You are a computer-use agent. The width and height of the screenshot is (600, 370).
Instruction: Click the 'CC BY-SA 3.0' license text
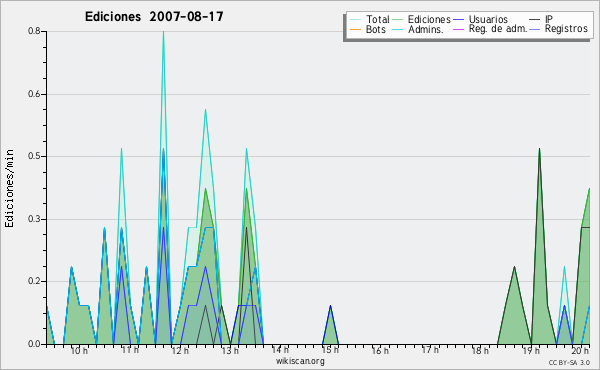pos(569,362)
